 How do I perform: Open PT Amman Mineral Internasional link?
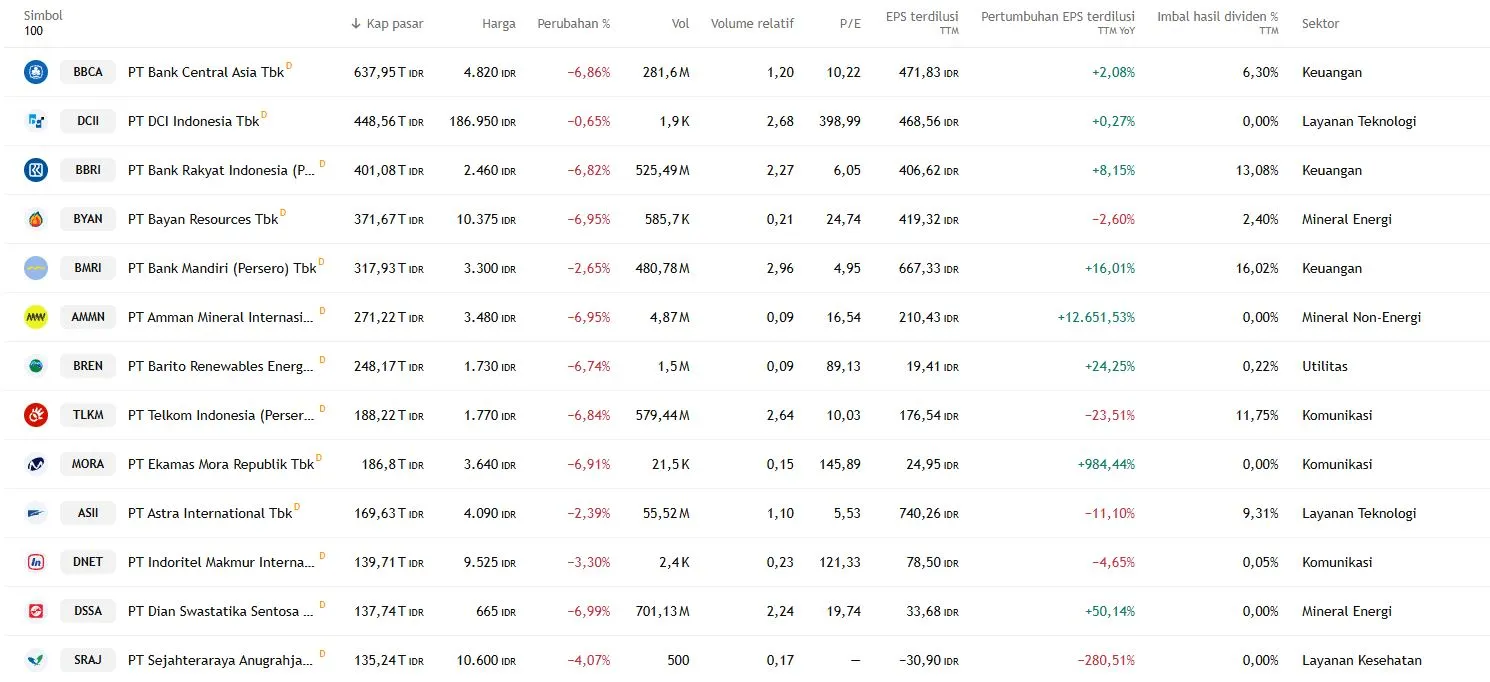tap(221, 317)
